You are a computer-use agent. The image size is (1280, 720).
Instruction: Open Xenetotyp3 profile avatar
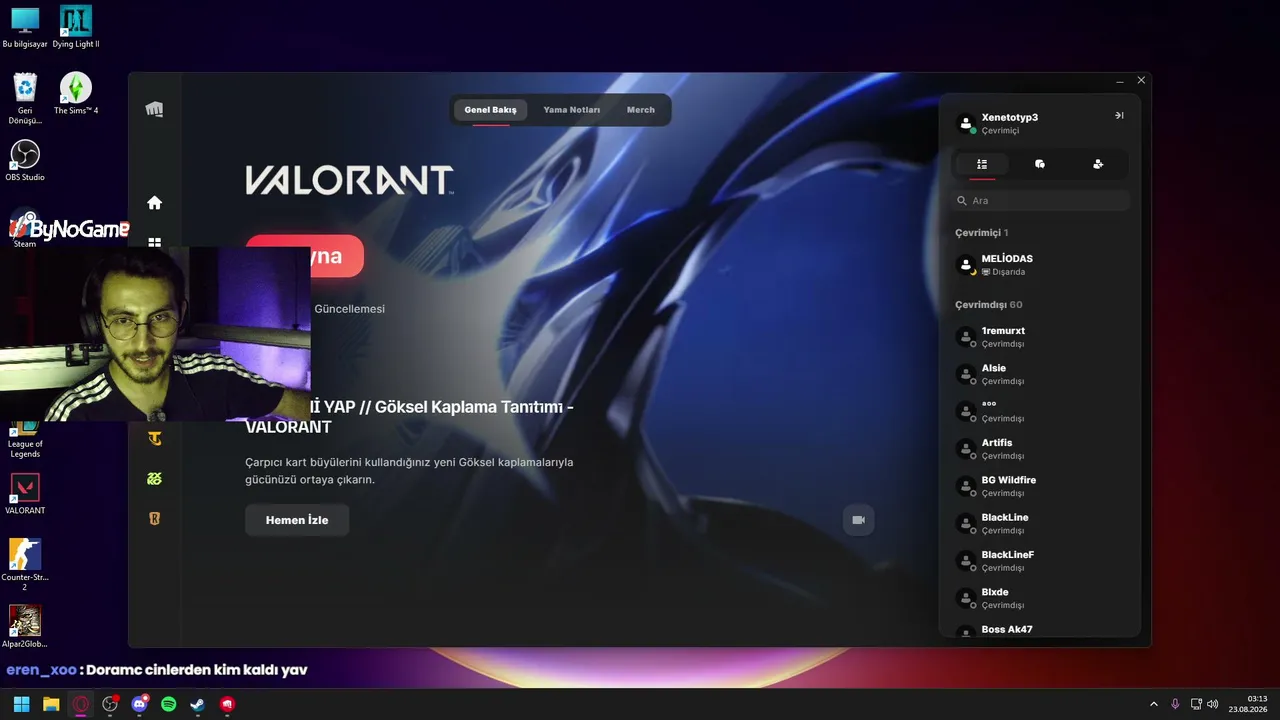coord(966,123)
